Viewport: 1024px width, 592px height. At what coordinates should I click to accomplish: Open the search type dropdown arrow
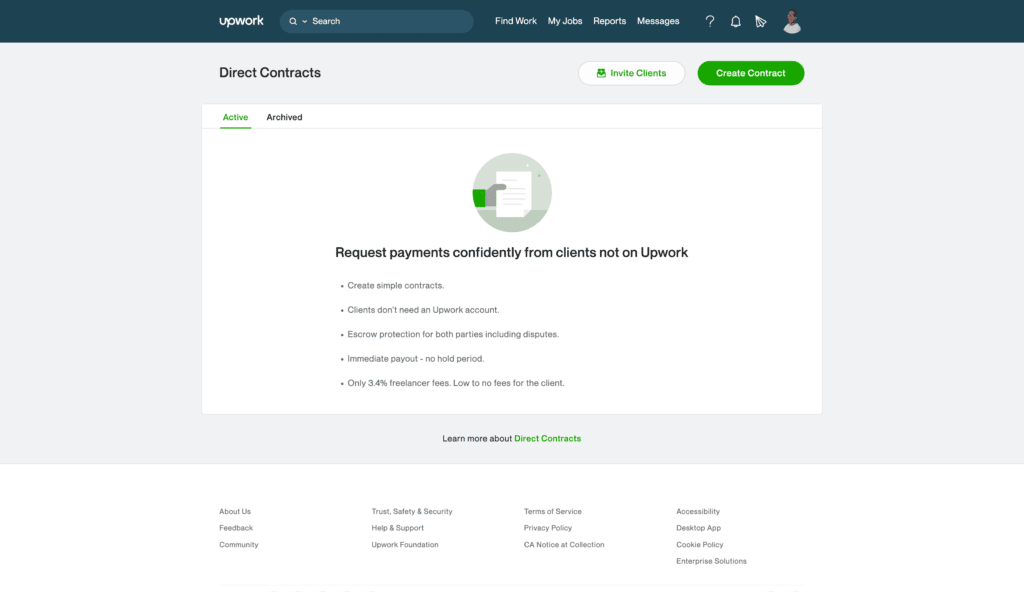click(304, 22)
